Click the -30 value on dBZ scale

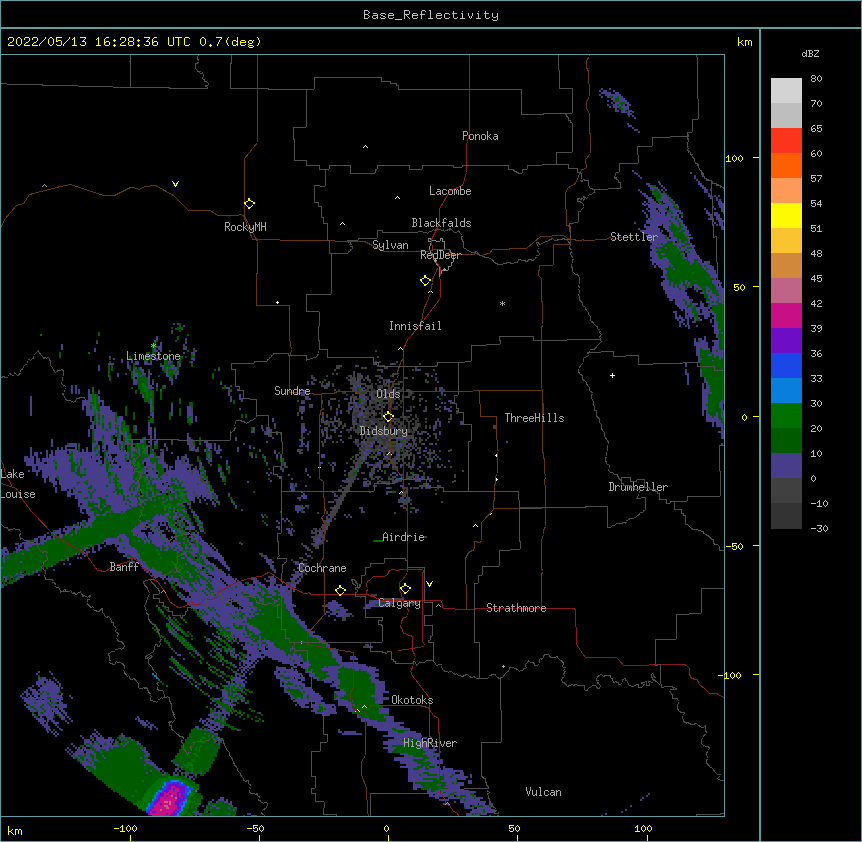coord(819,528)
